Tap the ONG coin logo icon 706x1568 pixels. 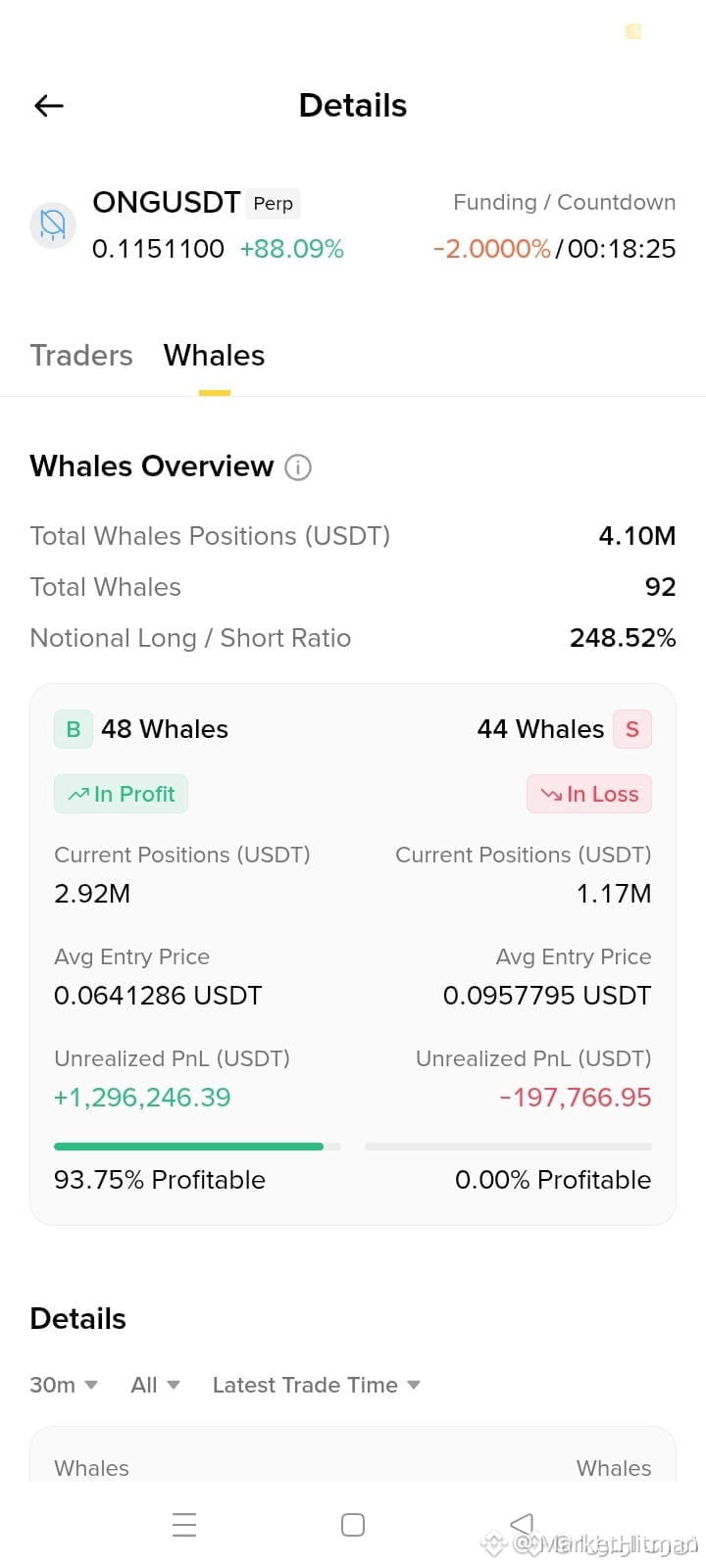pyautogui.click(x=53, y=225)
